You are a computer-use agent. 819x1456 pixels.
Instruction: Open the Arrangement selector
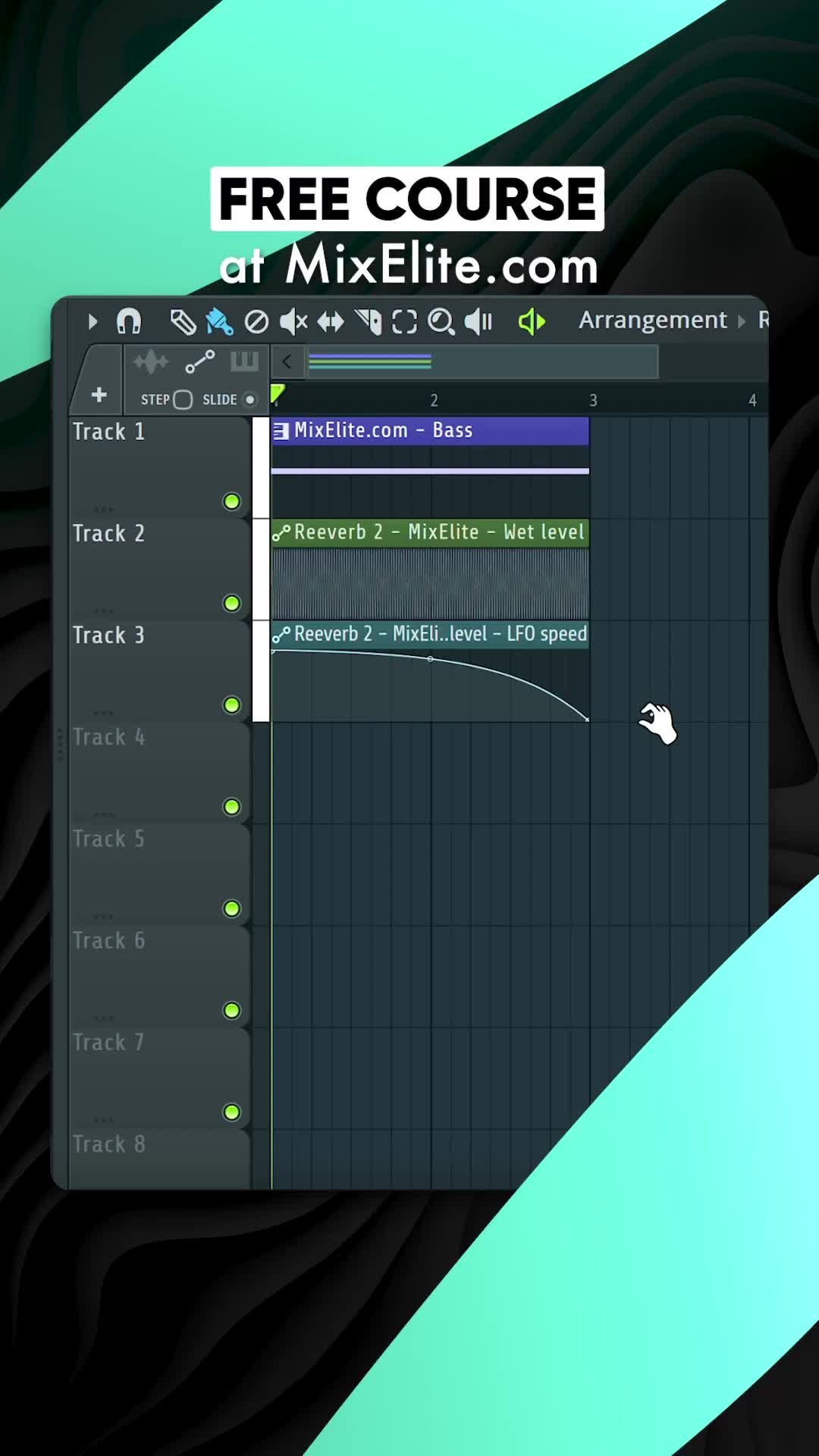[652, 320]
